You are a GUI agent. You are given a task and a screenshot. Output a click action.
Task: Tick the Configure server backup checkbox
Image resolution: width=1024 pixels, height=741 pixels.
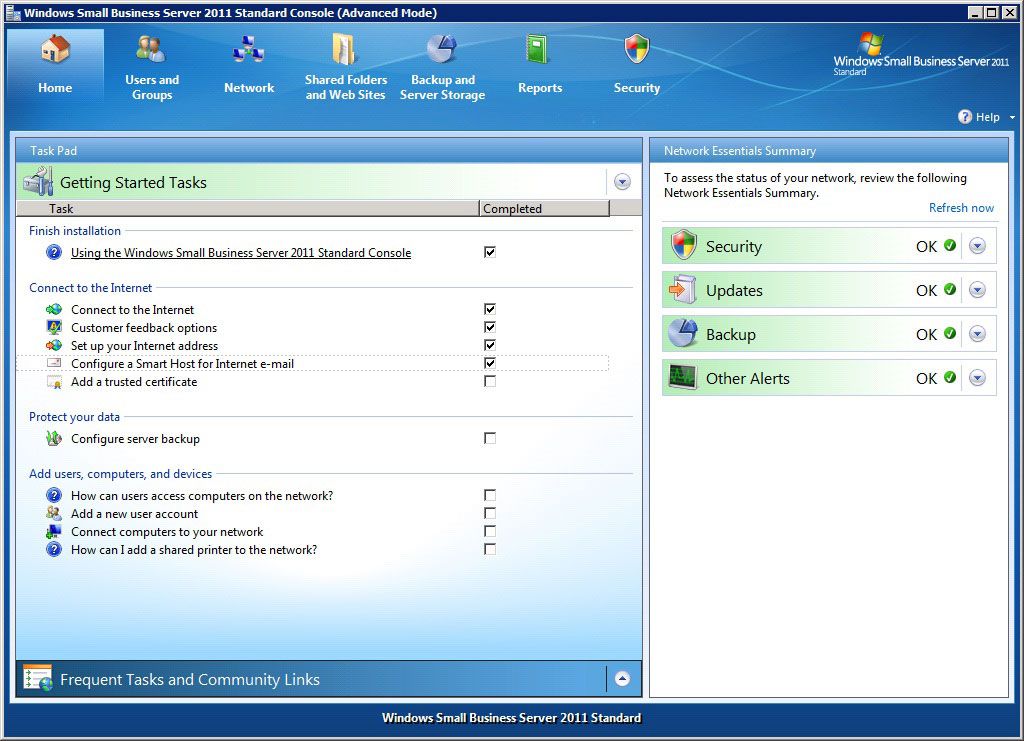click(490, 438)
